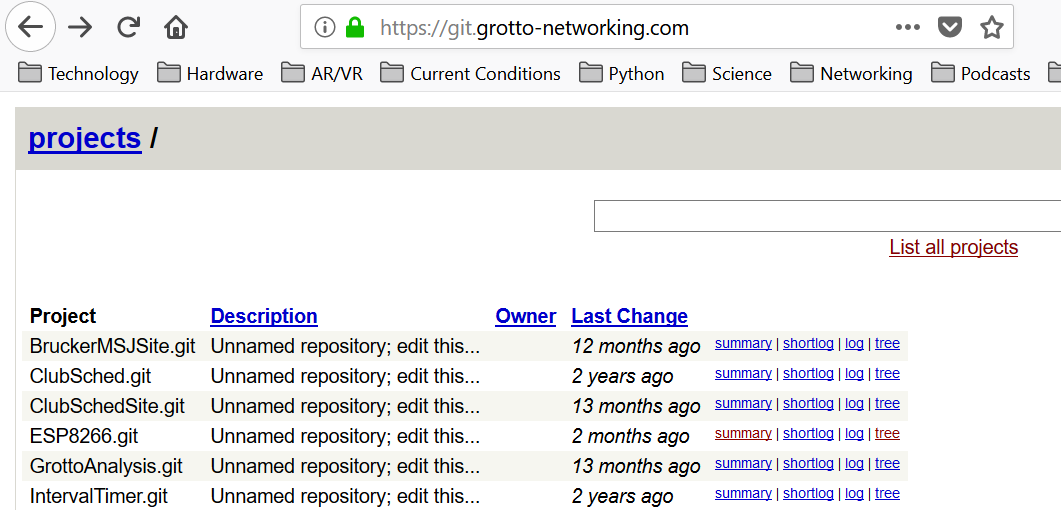Open the page actions three-dots menu
Screen dimensions: 1061x510
click(x=907, y=27)
